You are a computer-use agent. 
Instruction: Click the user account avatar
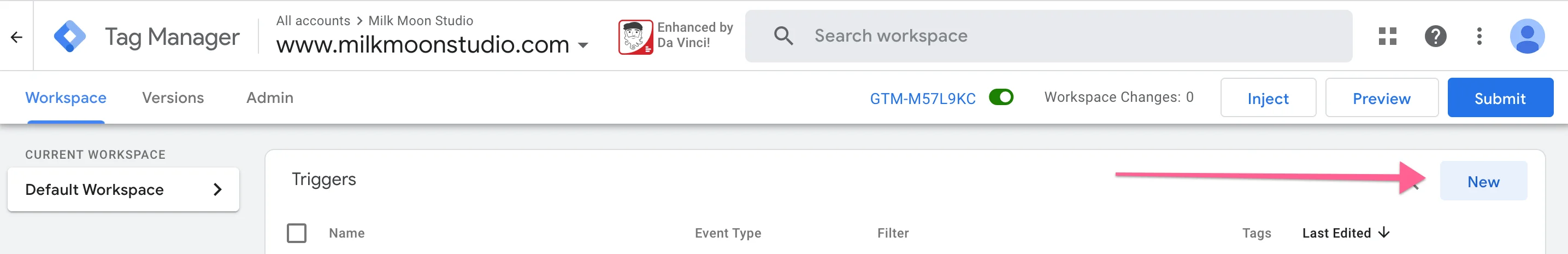click(1526, 36)
